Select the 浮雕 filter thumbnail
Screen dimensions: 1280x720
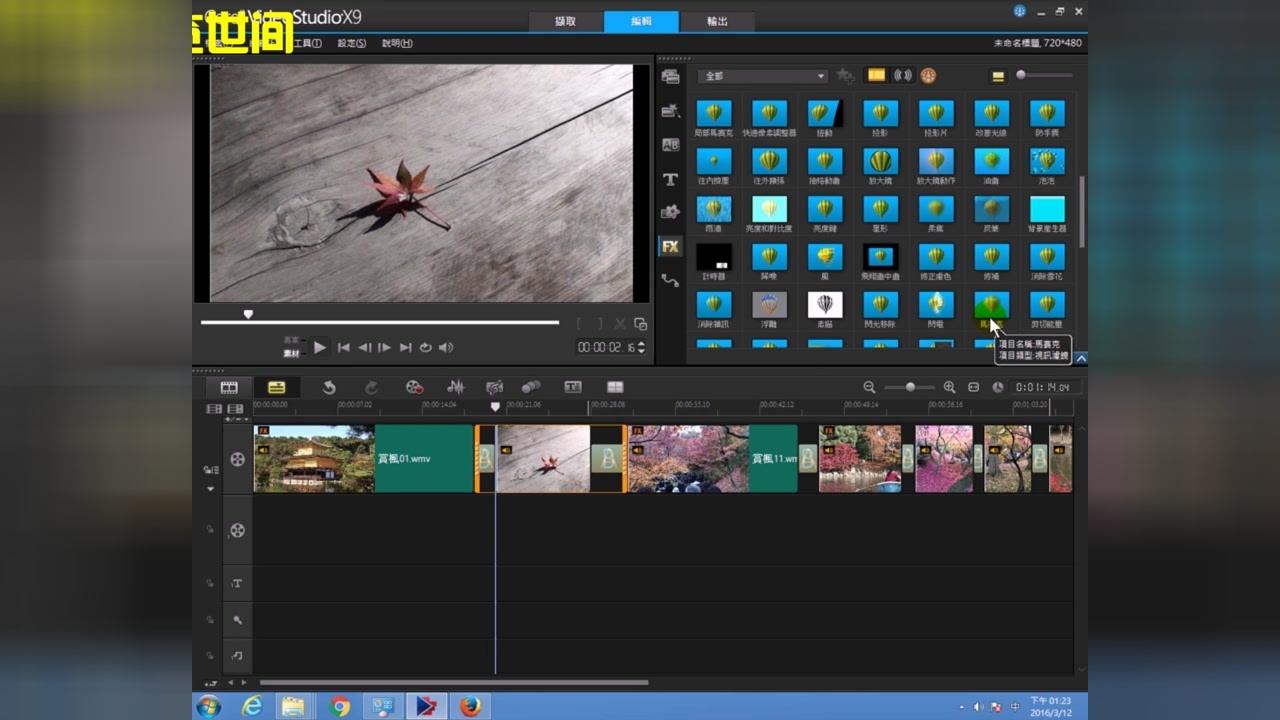pyautogui.click(x=769, y=305)
